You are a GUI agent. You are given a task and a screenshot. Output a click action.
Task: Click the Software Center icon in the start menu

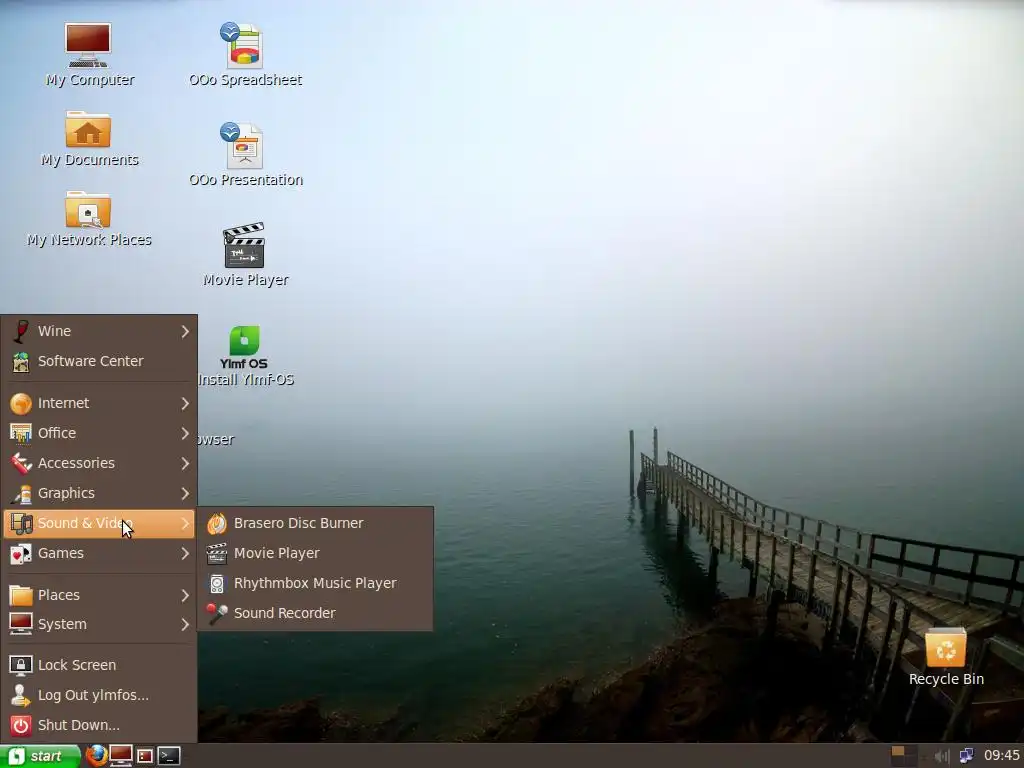(x=21, y=362)
